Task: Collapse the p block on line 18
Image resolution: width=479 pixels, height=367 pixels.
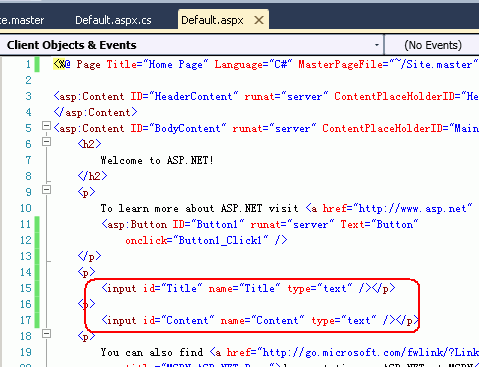Action: [x=46, y=334]
